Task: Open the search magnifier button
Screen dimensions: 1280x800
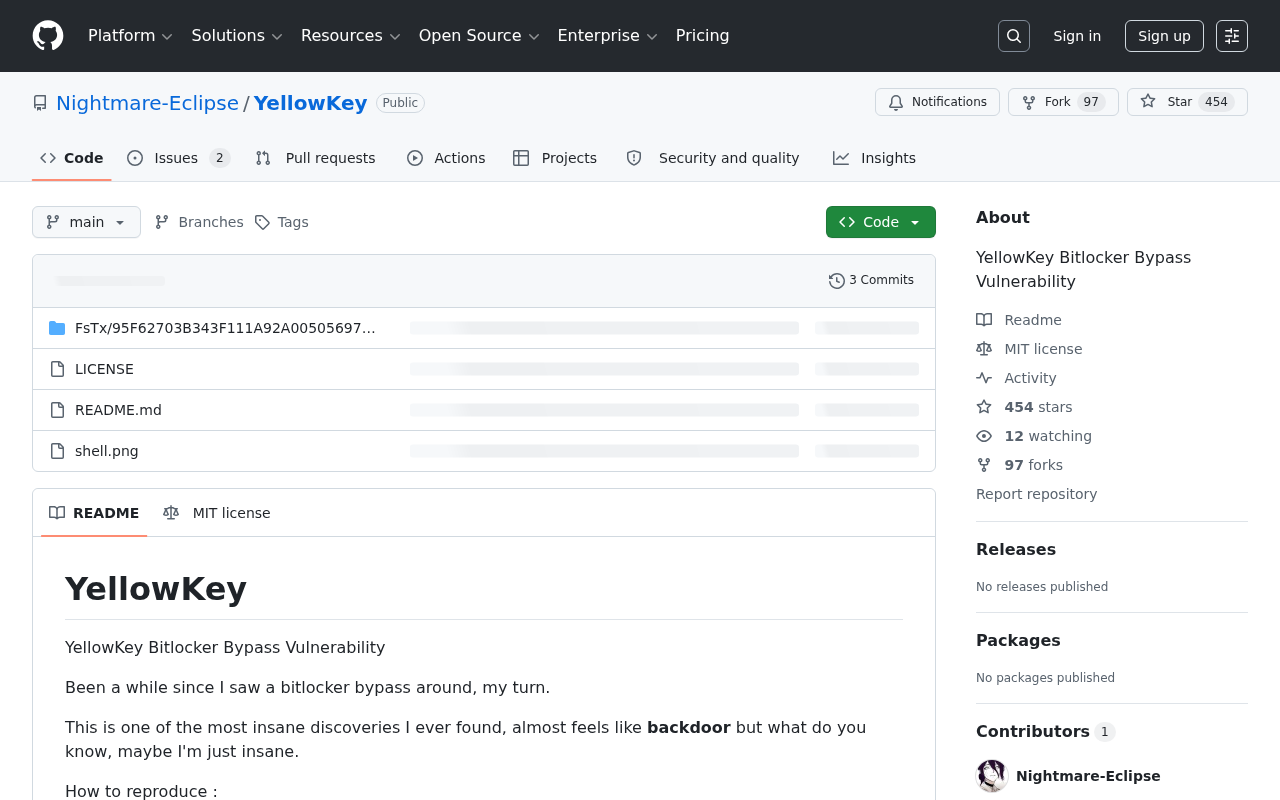Action: pyautogui.click(x=1014, y=36)
